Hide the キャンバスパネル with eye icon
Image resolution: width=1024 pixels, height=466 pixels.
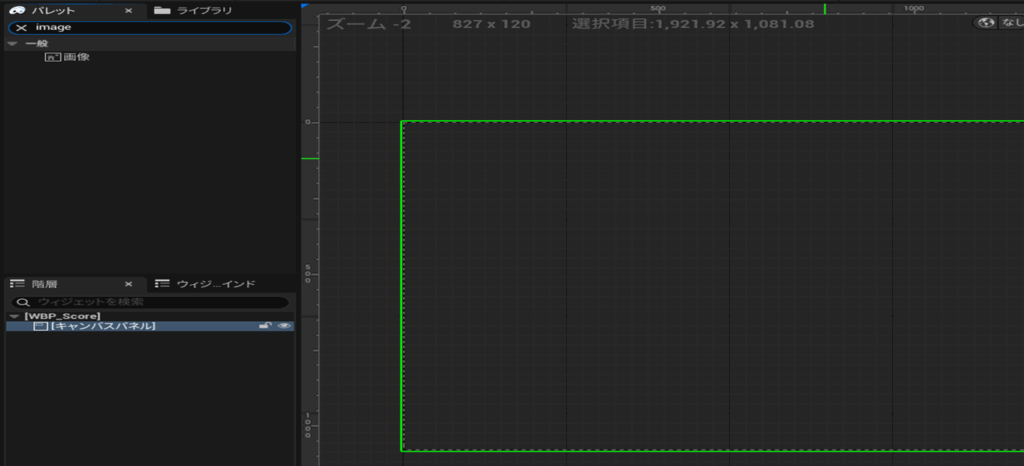point(284,326)
